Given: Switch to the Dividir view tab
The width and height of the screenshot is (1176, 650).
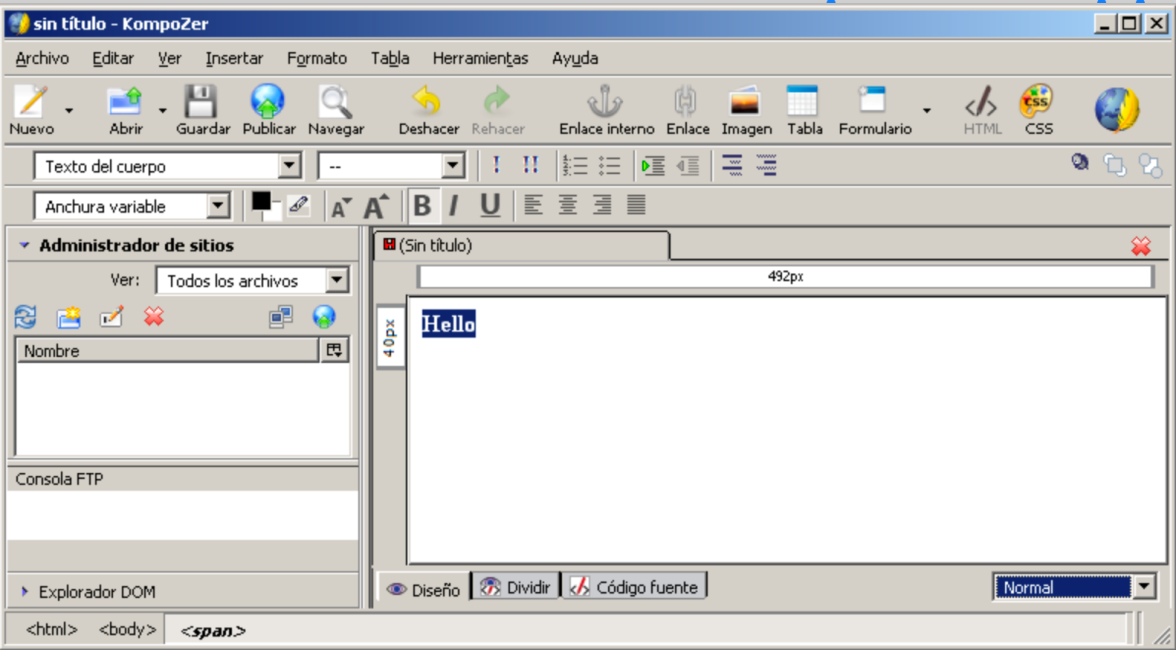Looking at the screenshot, I should (x=516, y=587).
